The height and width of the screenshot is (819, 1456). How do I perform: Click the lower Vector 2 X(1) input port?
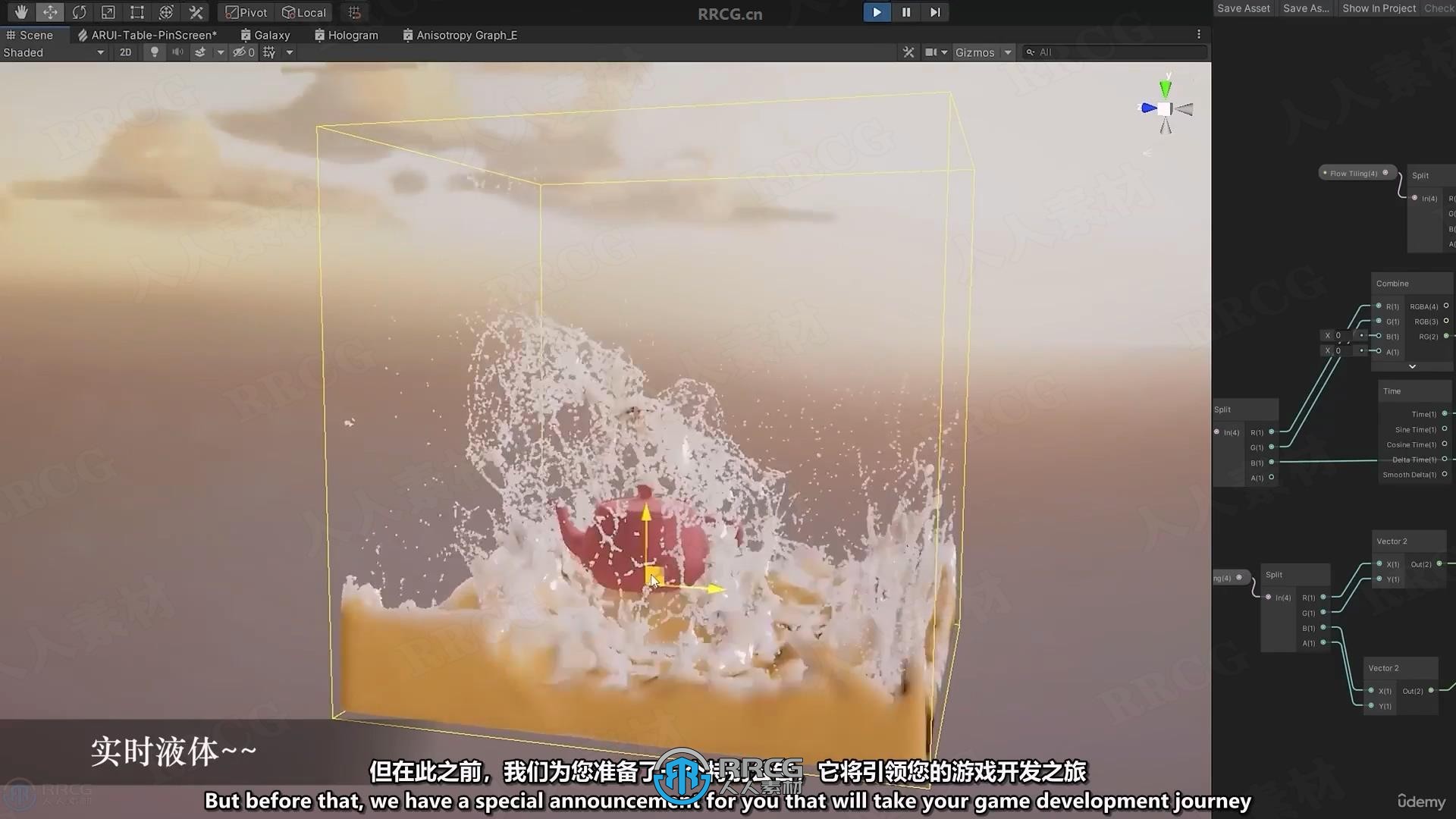1371,691
